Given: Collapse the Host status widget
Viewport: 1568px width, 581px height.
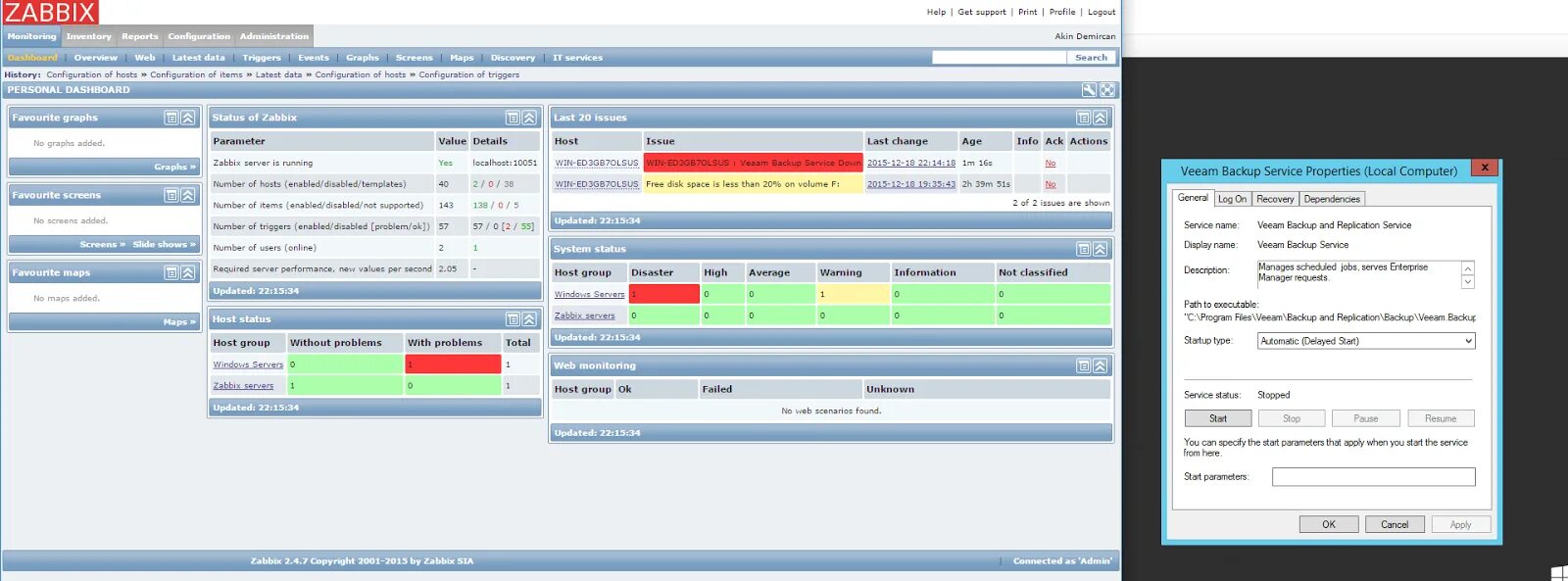Looking at the screenshot, I should coord(529,319).
